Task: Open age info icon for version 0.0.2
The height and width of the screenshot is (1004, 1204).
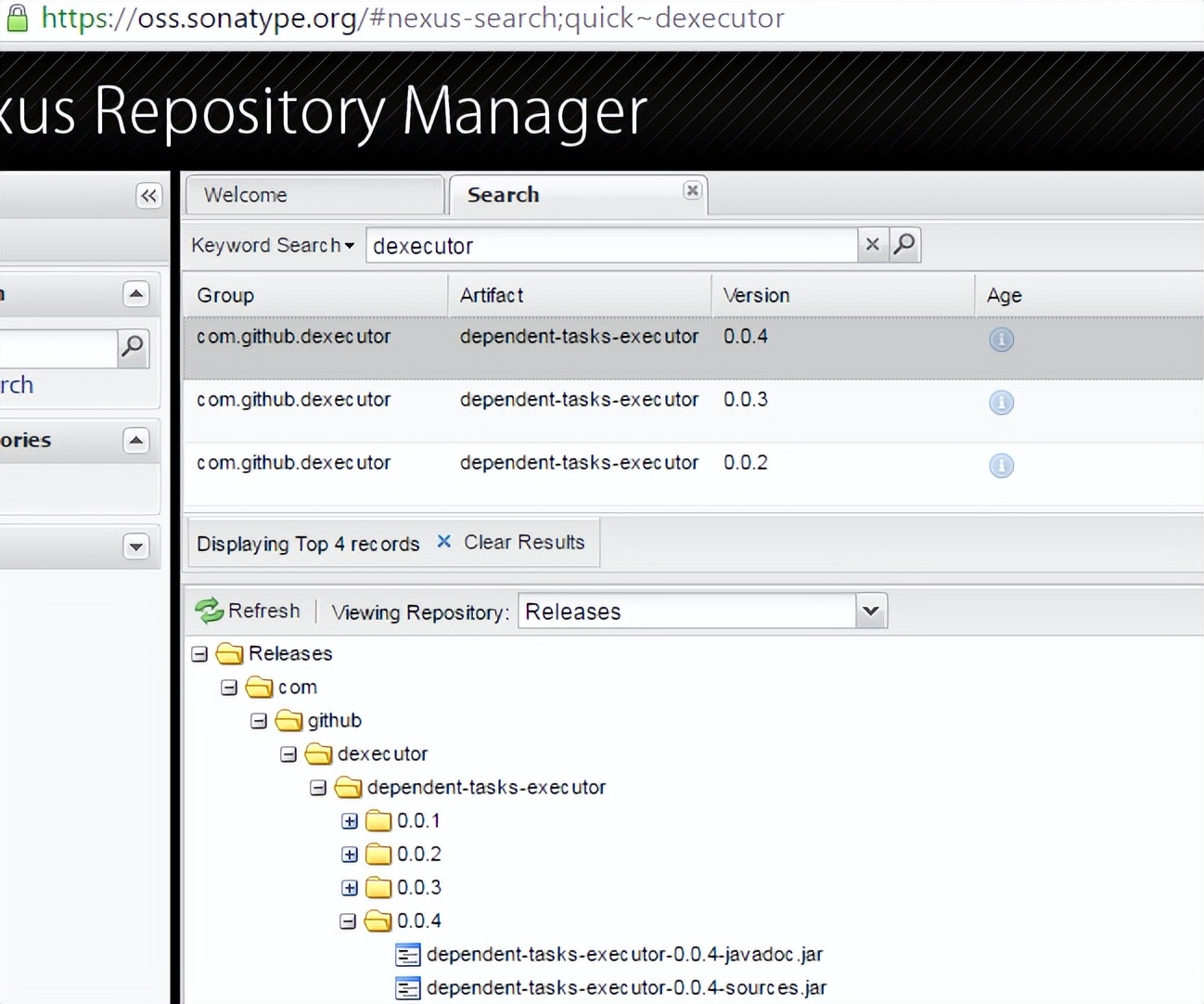Action: (1001, 466)
